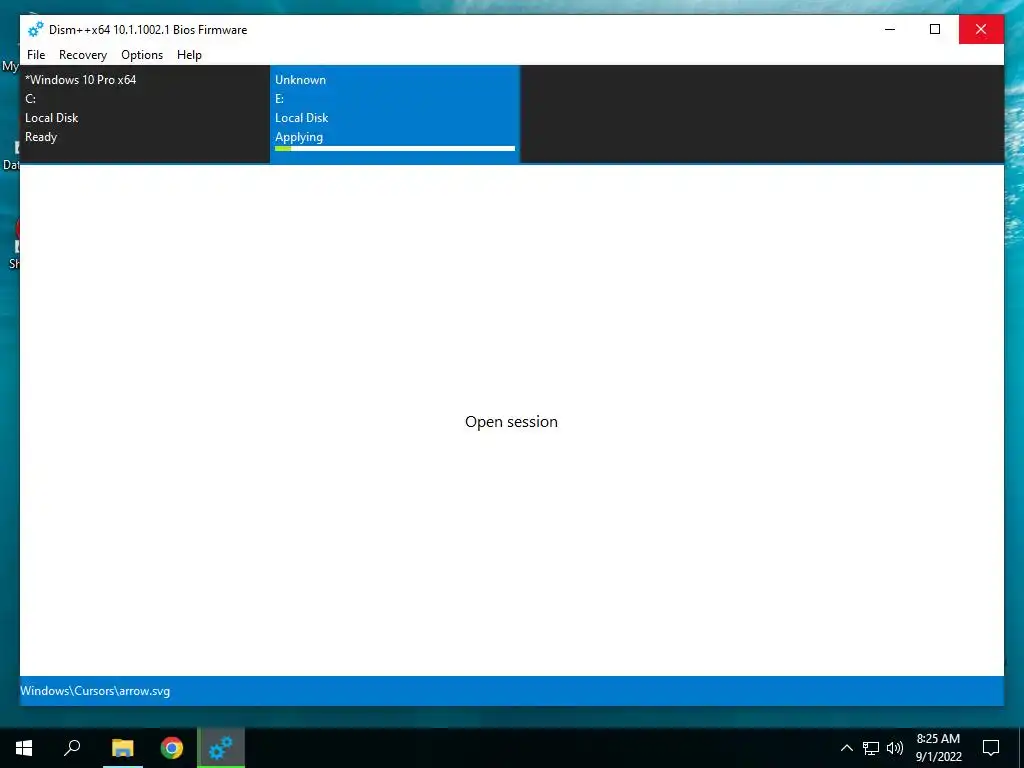
Task: Open File Explorer from taskbar
Action: point(122,748)
